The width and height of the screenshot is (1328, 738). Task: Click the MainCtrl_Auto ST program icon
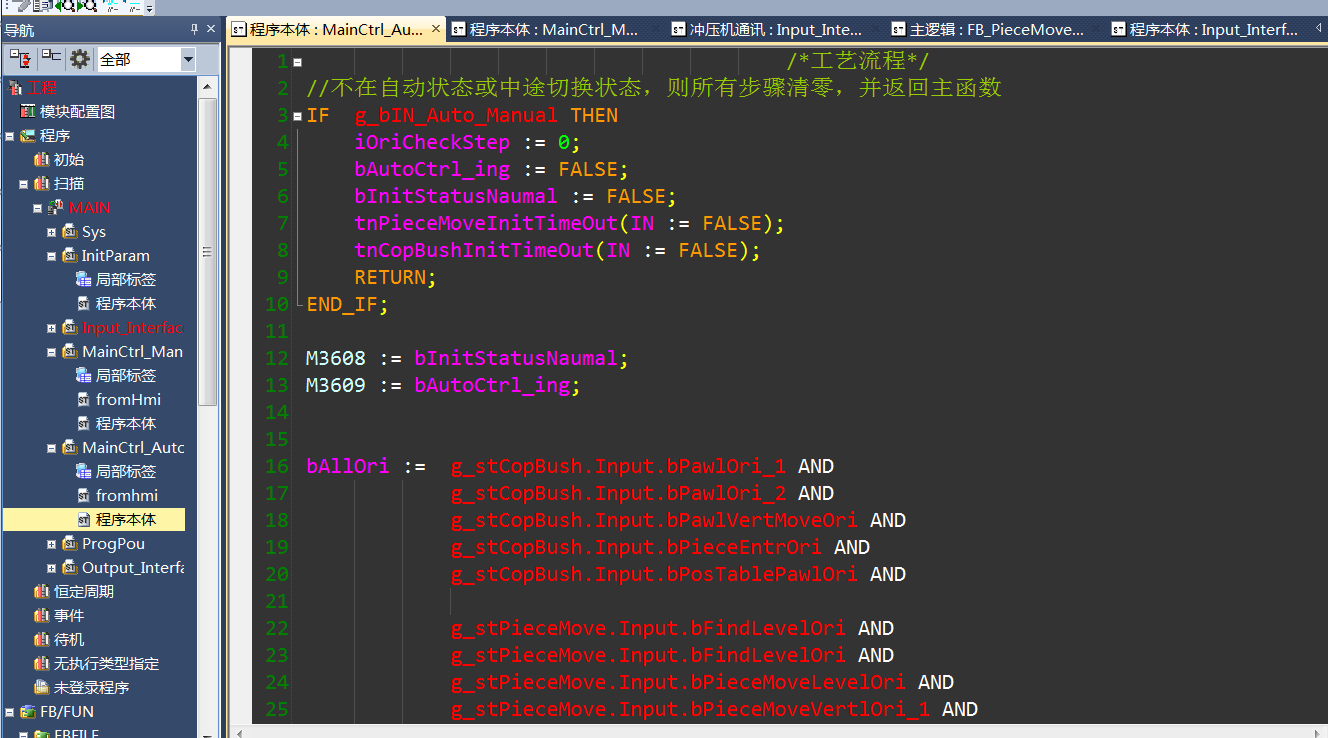(x=69, y=448)
